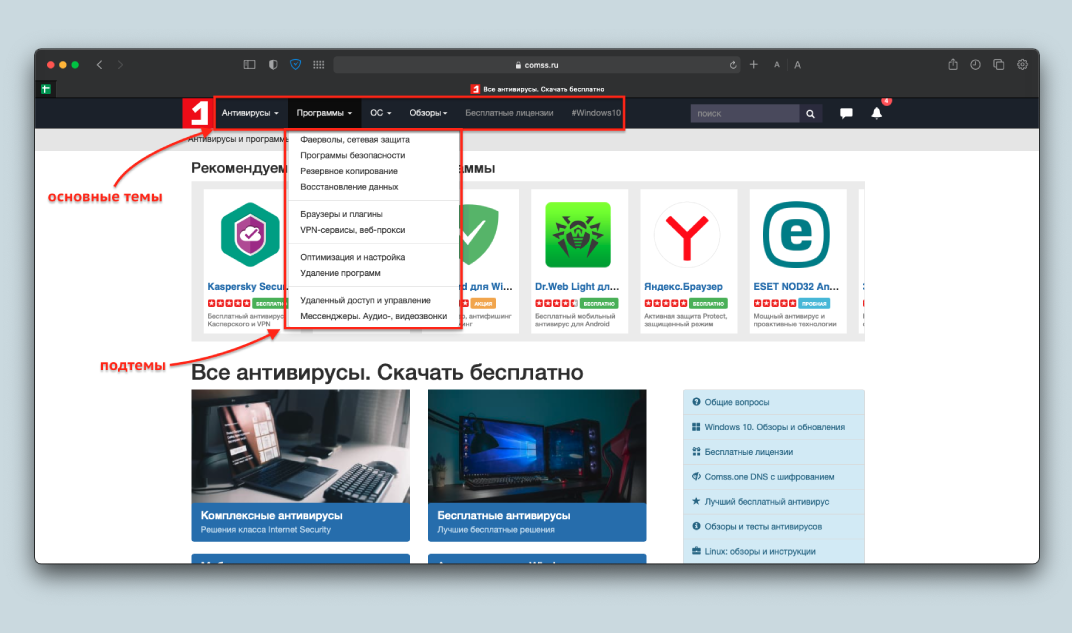Open the tab overview grid icon
1072x633 pixels.
pyautogui.click(x=319, y=65)
